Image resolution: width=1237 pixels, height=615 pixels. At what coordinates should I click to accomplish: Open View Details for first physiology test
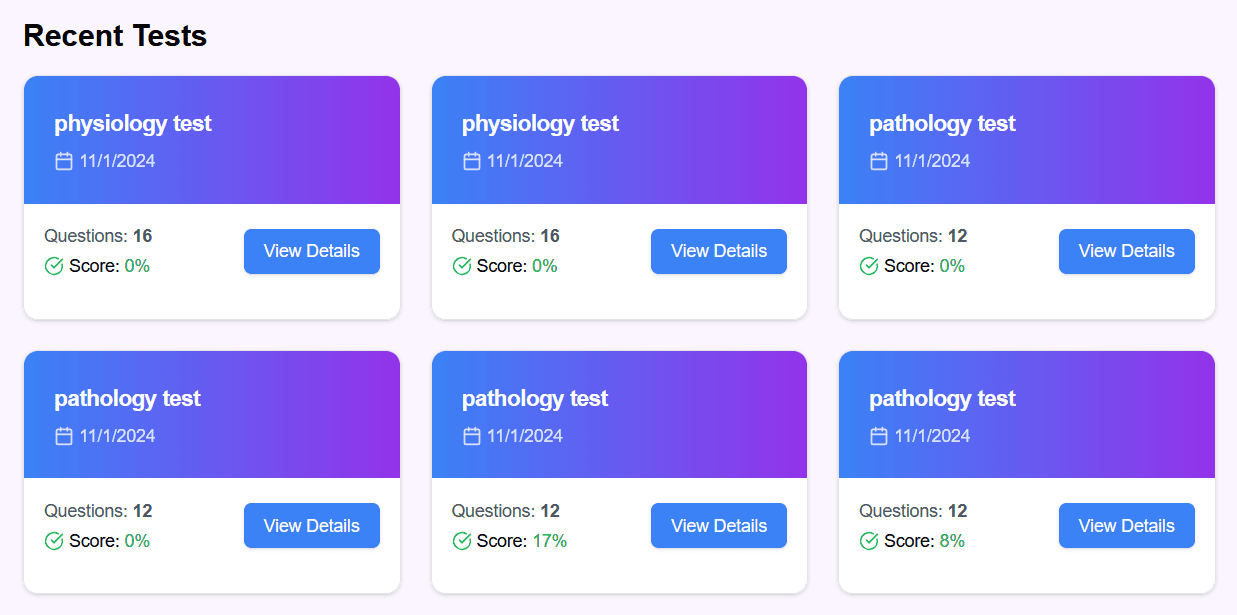(311, 251)
